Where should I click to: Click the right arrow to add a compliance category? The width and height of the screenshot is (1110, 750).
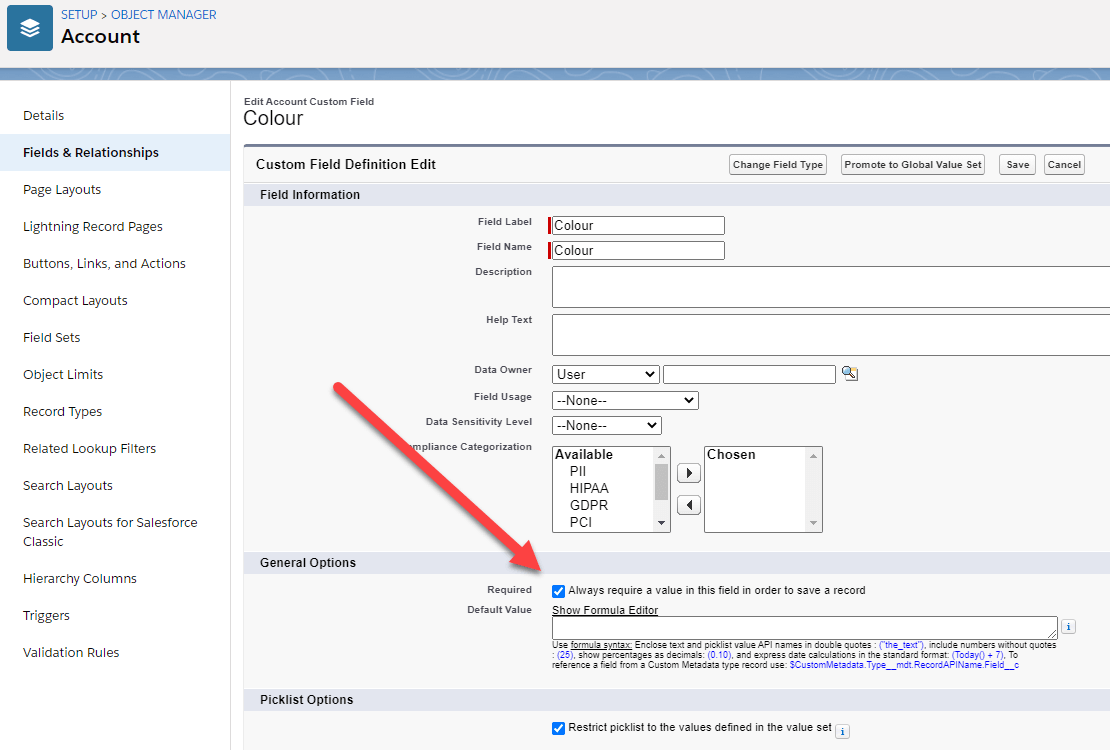point(688,473)
